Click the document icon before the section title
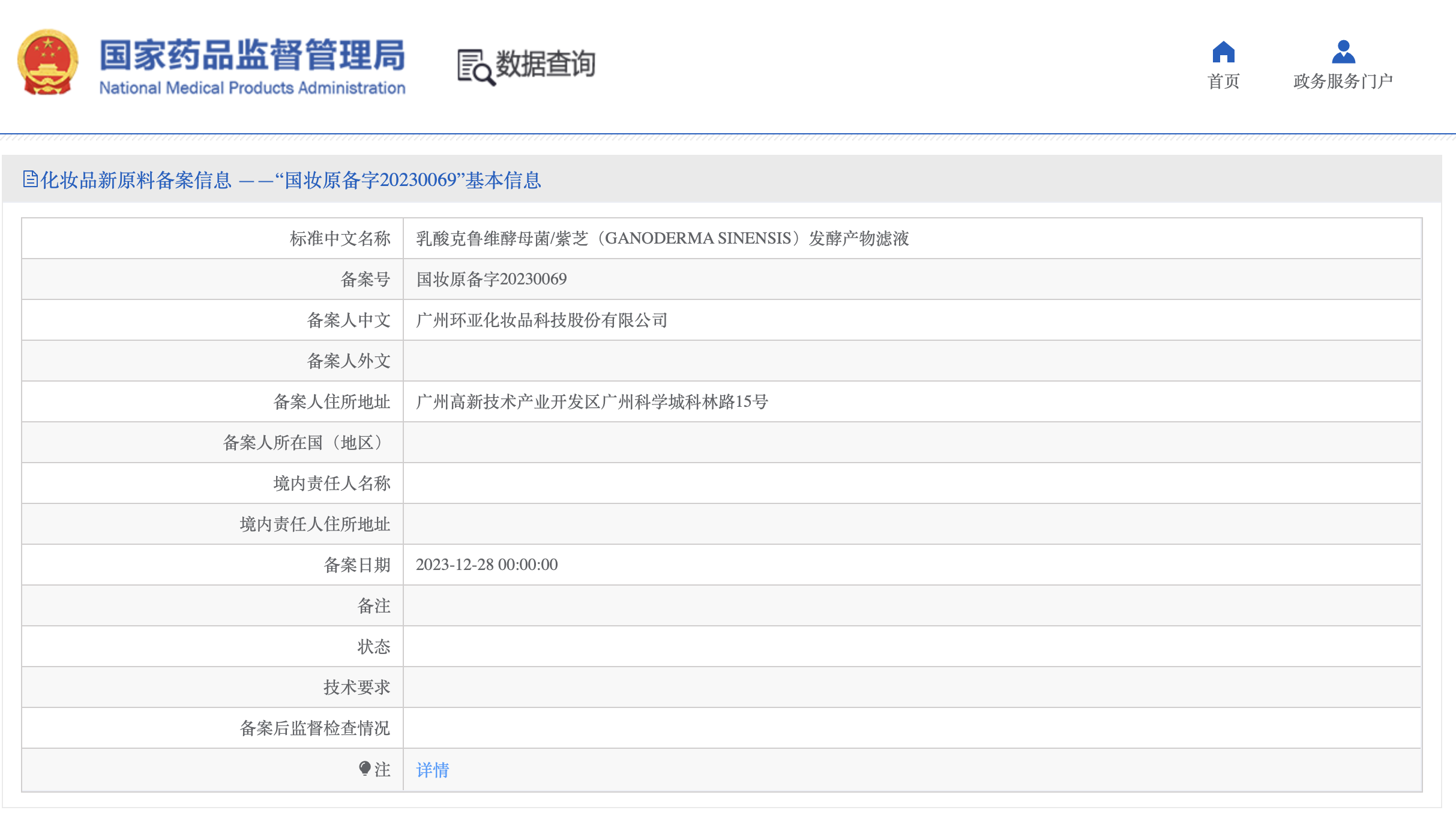The height and width of the screenshot is (828, 1456). tap(30, 179)
